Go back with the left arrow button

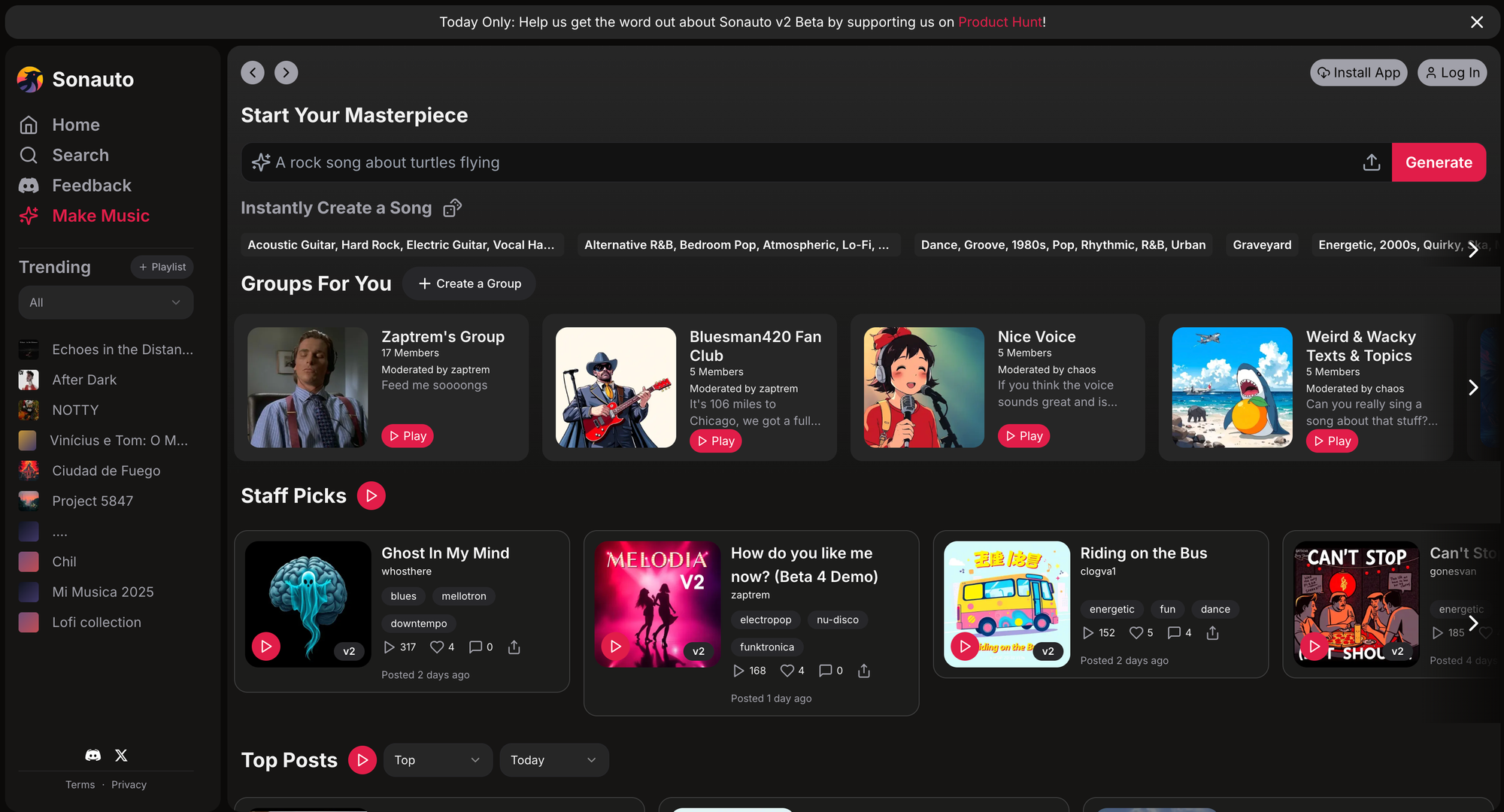(253, 72)
